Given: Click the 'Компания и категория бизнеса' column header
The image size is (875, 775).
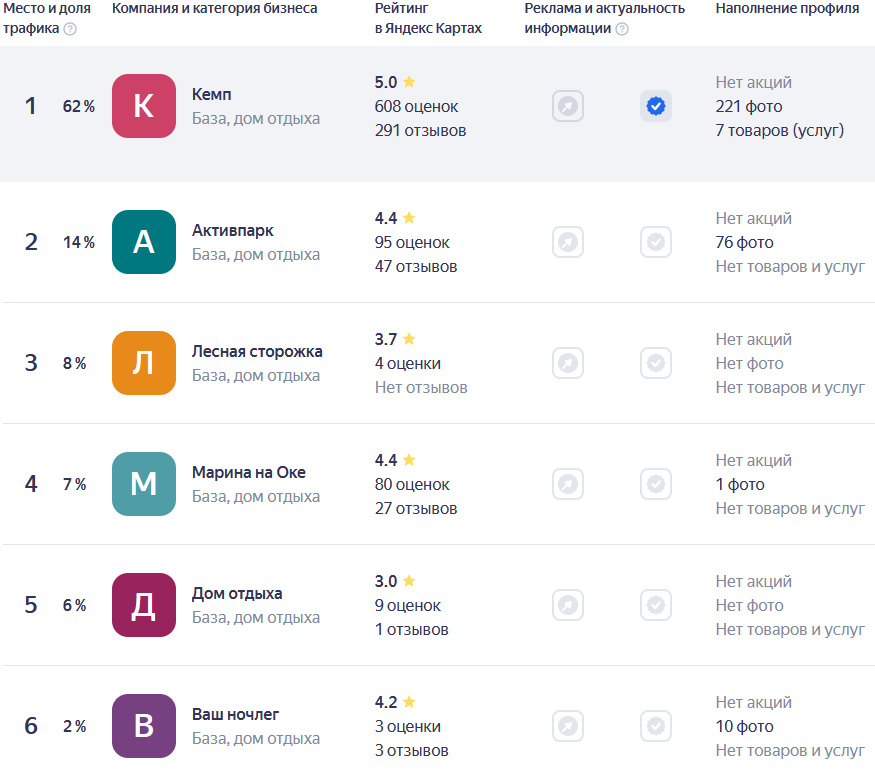Looking at the screenshot, I should 215,9.
